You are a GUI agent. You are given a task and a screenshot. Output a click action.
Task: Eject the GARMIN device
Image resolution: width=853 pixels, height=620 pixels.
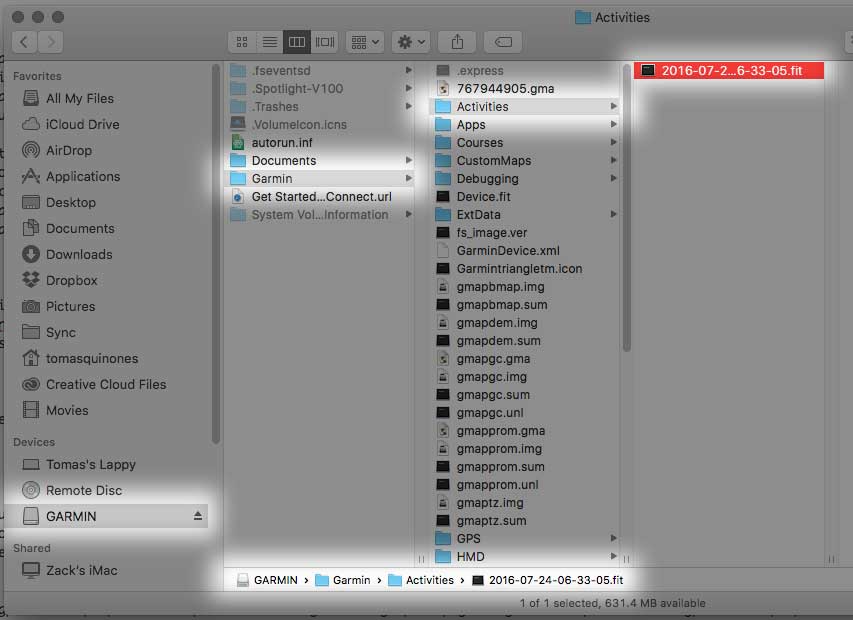coord(197,516)
